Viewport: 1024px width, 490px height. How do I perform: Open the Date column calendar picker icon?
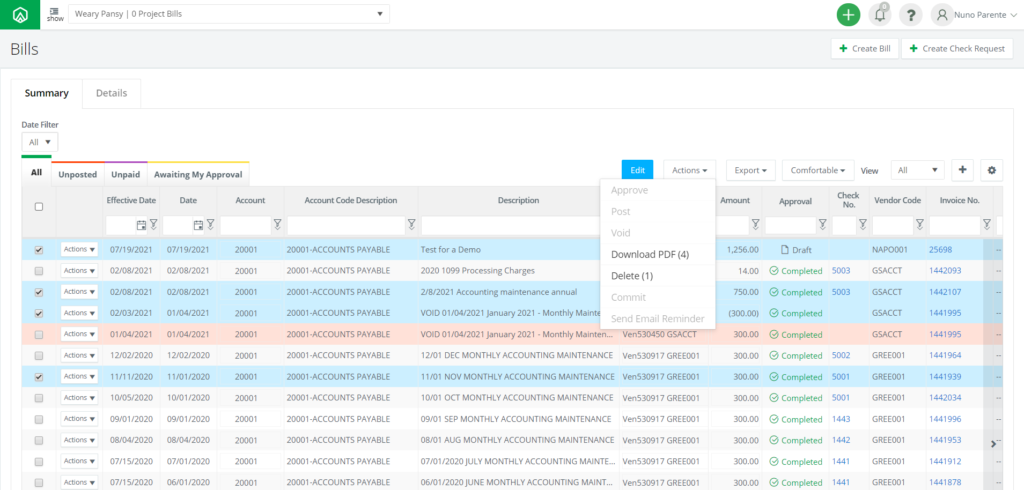tap(198, 225)
